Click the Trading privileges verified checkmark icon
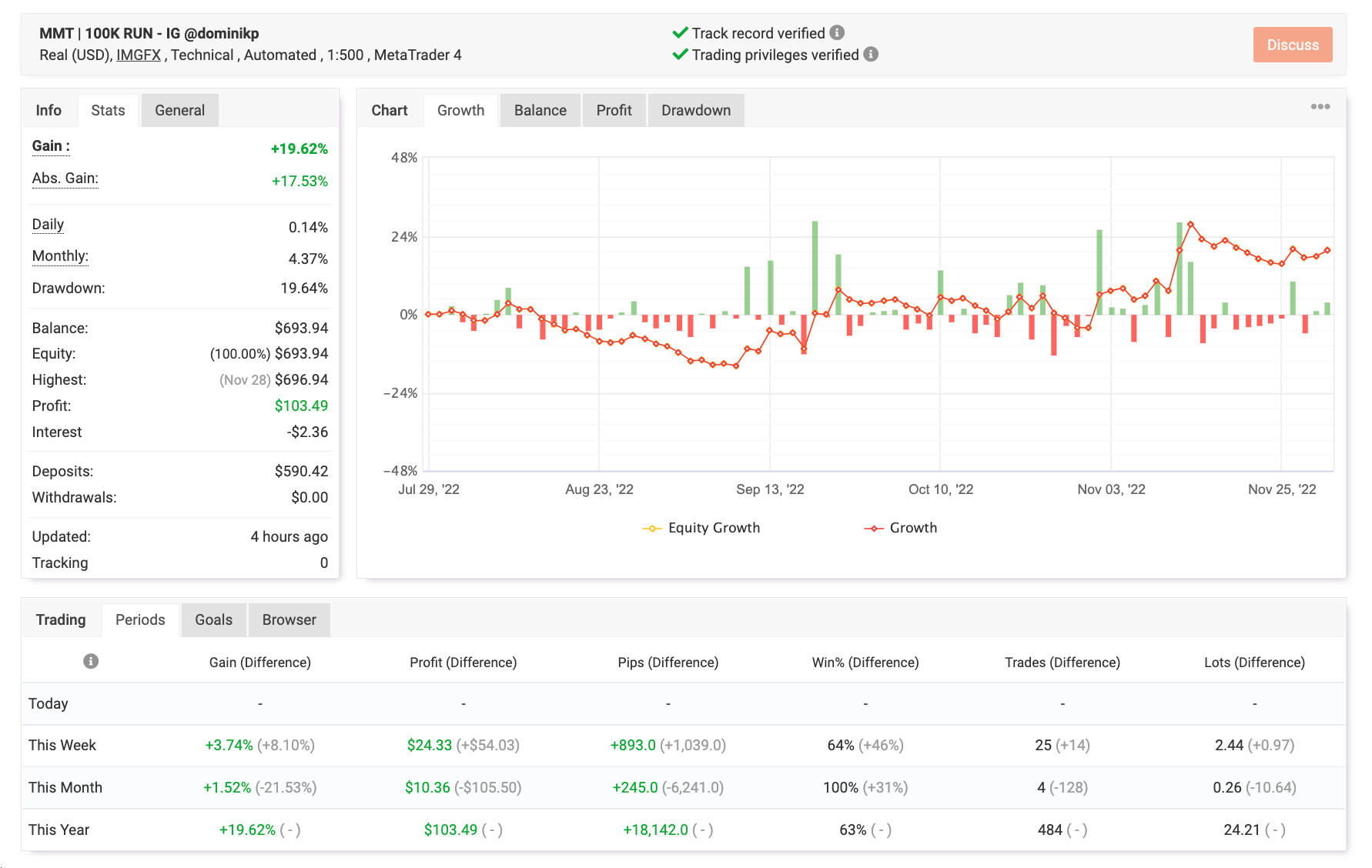 [x=680, y=54]
